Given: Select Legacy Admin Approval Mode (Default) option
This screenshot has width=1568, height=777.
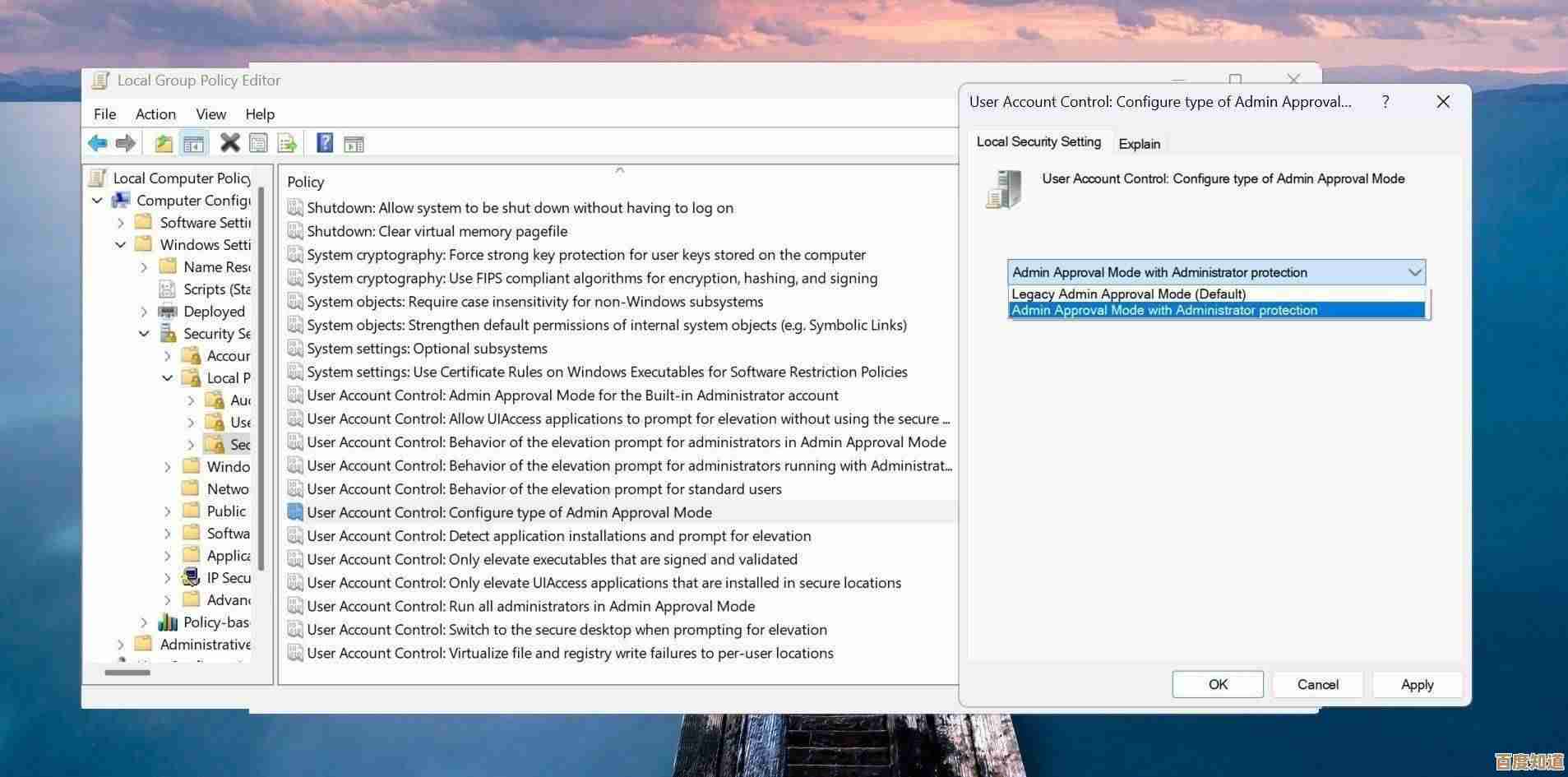Looking at the screenshot, I should pos(1127,294).
